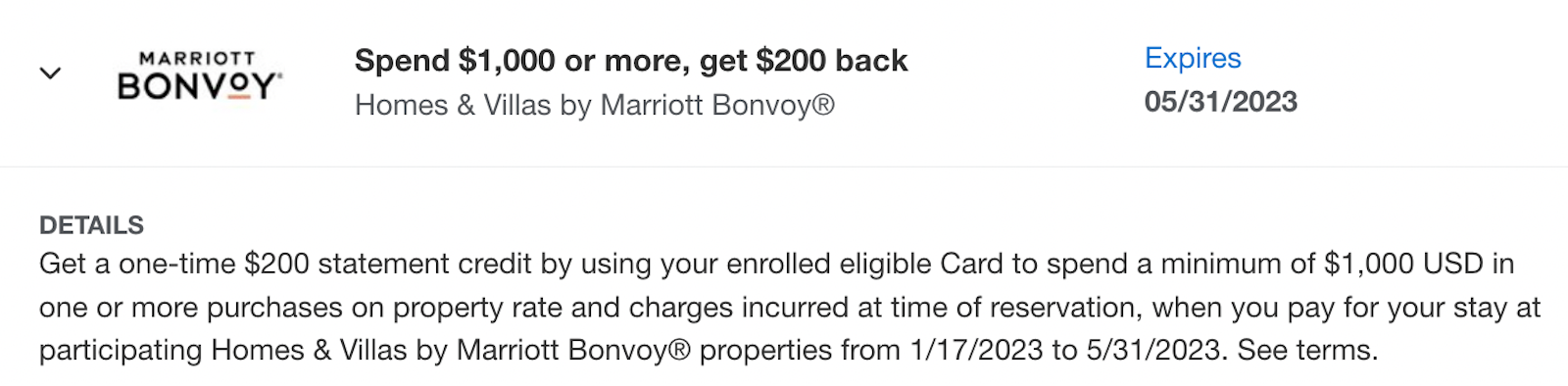This screenshot has height=386, width=1568.
Task: Click the start date 1/17/2023 in details
Action: 976,350
